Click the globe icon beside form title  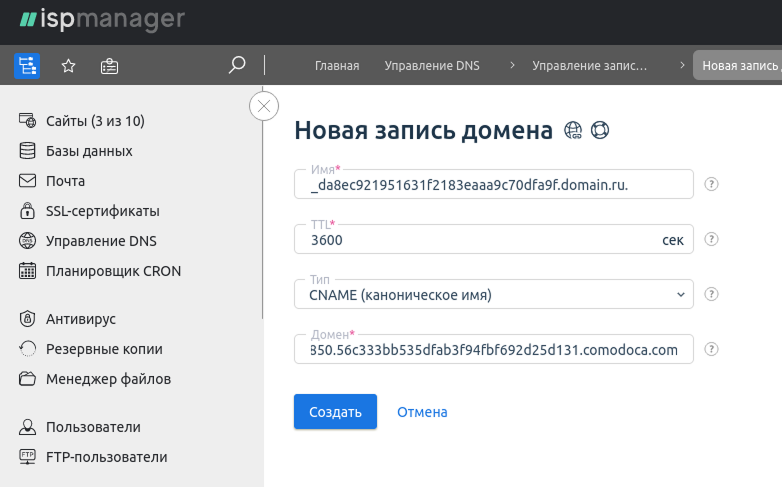[x=574, y=130]
